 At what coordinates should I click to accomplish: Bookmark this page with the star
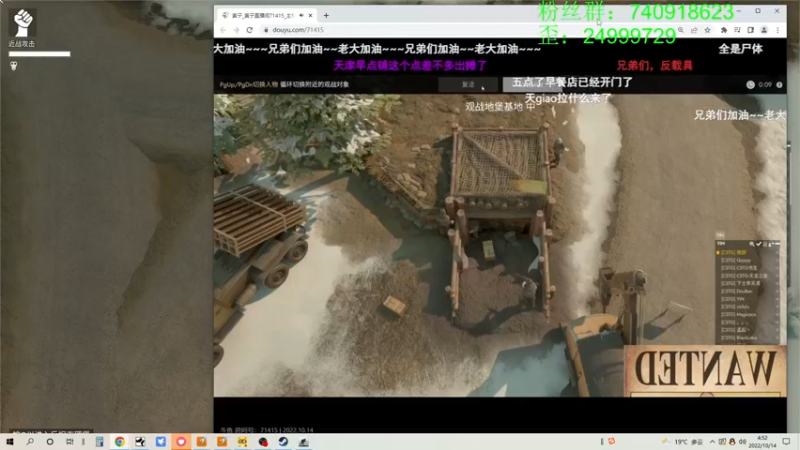coord(708,30)
